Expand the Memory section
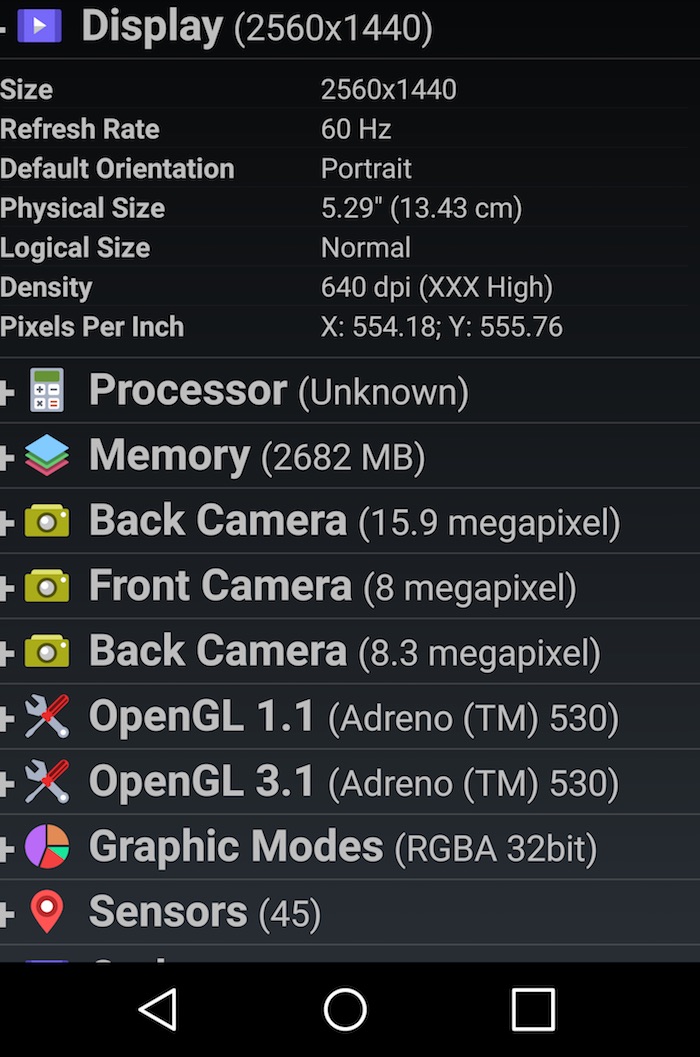This screenshot has width=700, height=1057. 8,455
